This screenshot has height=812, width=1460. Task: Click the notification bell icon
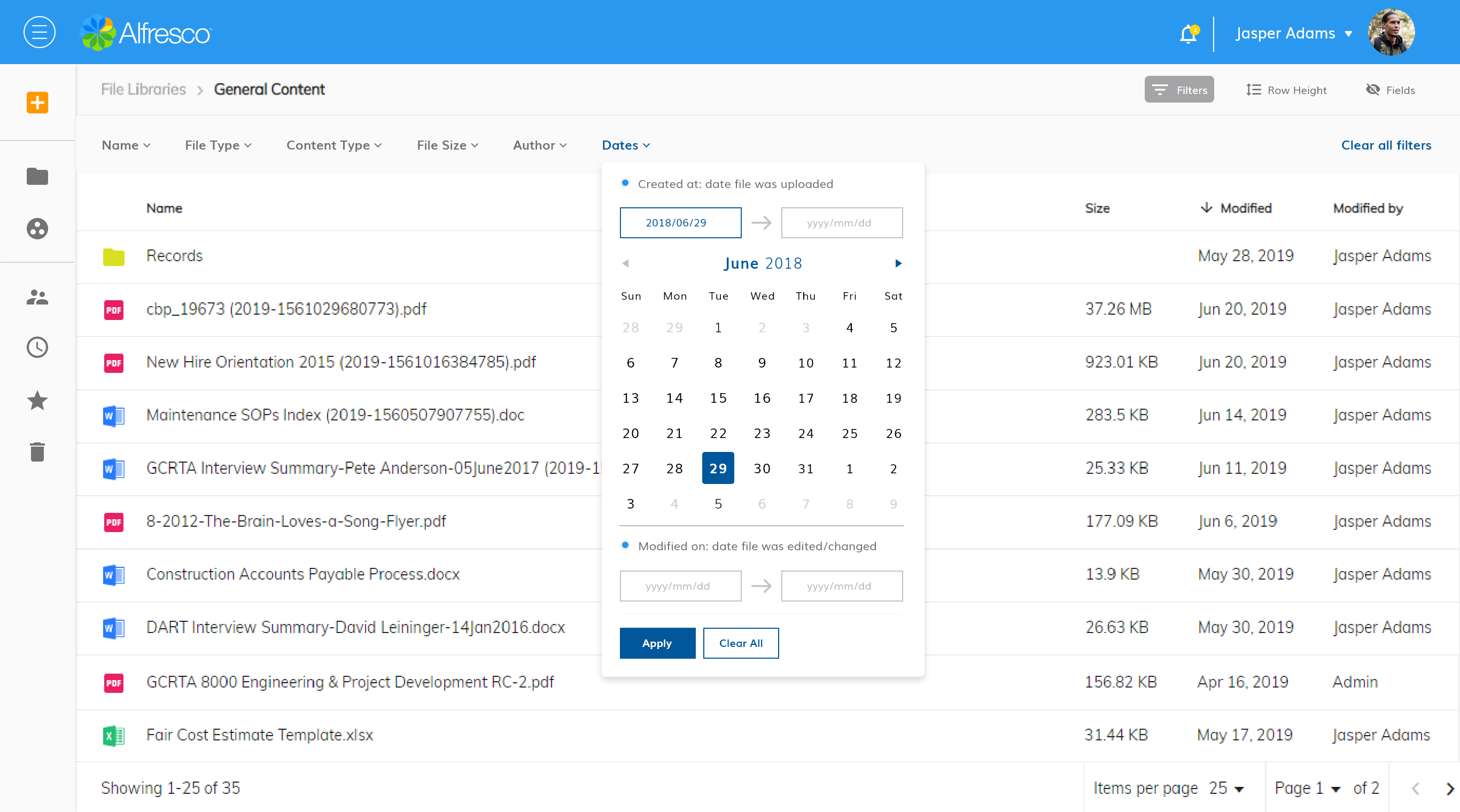click(1188, 34)
